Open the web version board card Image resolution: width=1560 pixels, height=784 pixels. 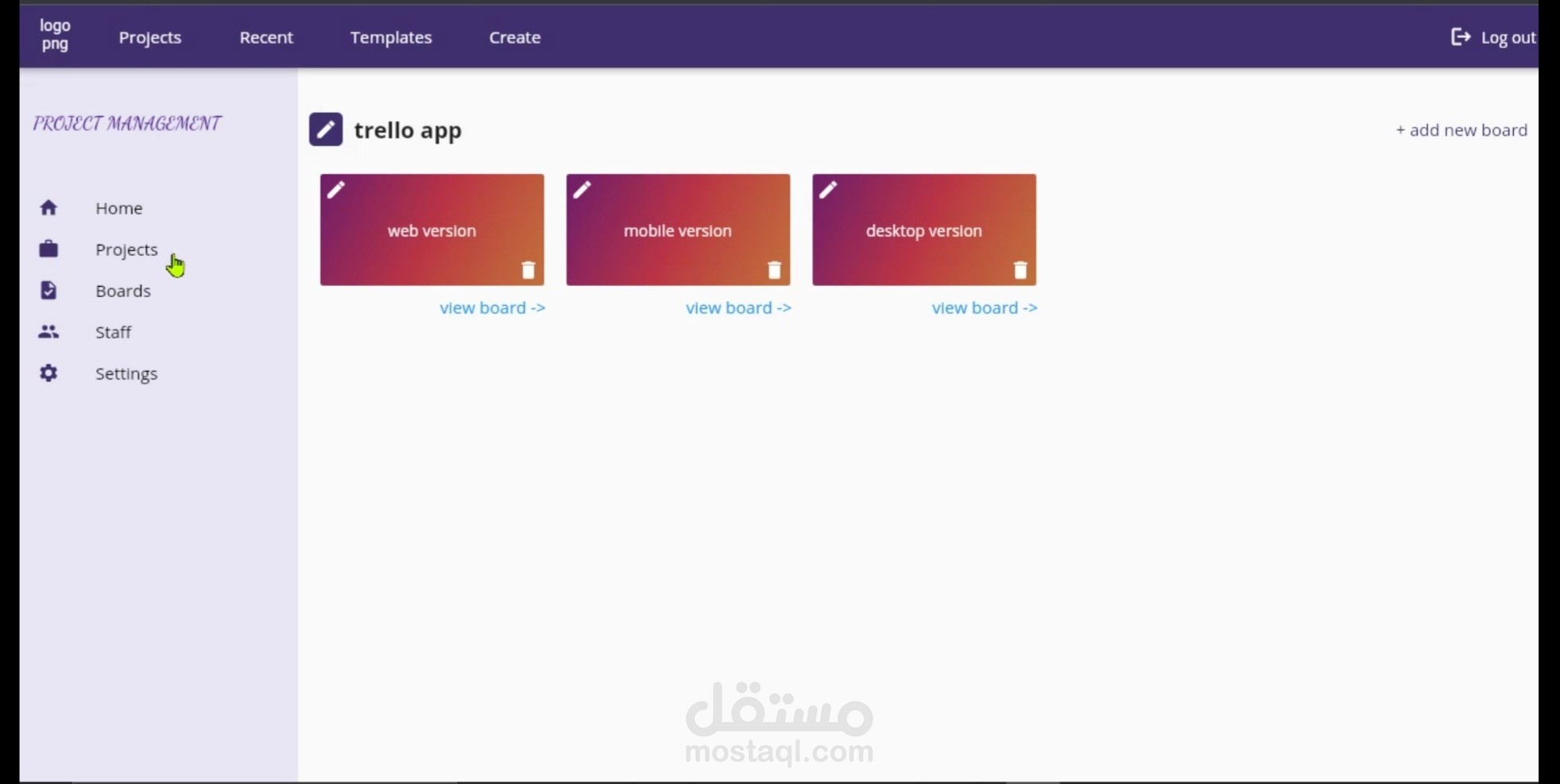pos(432,230)
